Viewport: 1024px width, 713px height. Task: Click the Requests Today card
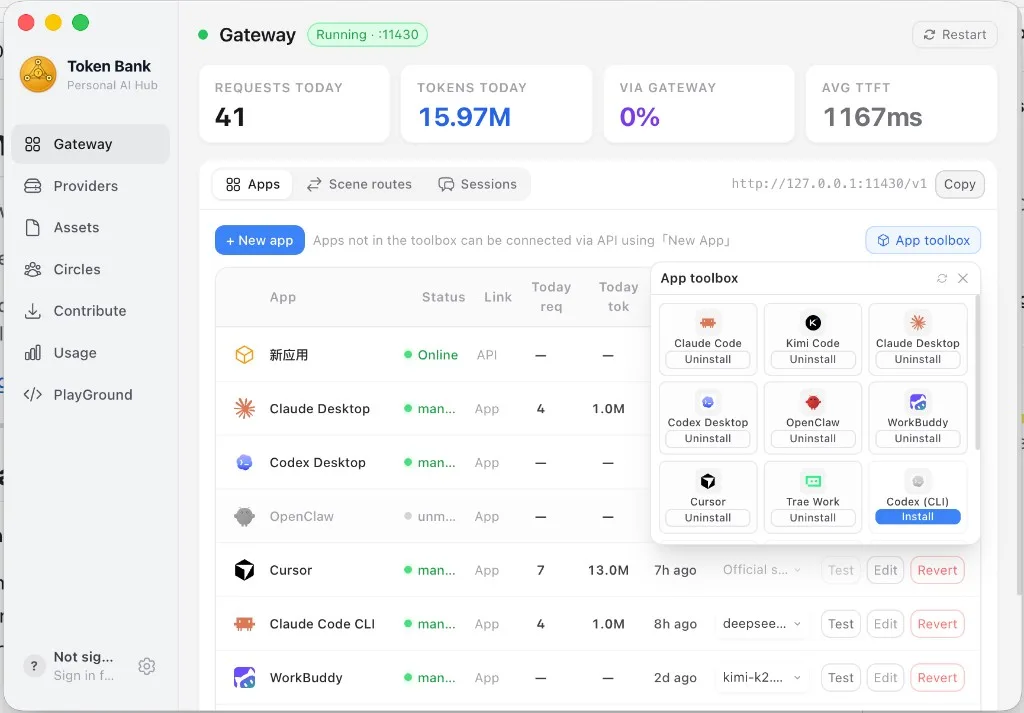point(295,103)
